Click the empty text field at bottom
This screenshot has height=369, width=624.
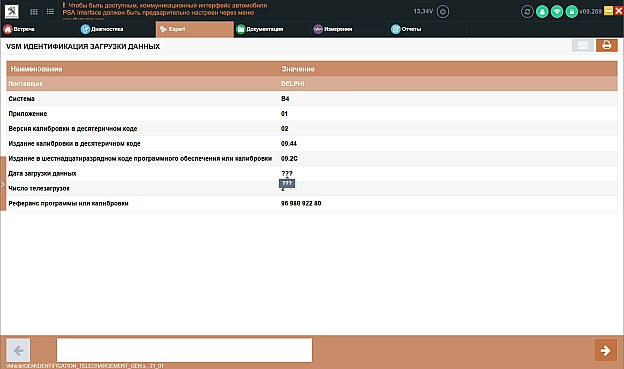(x=184, y=350)
